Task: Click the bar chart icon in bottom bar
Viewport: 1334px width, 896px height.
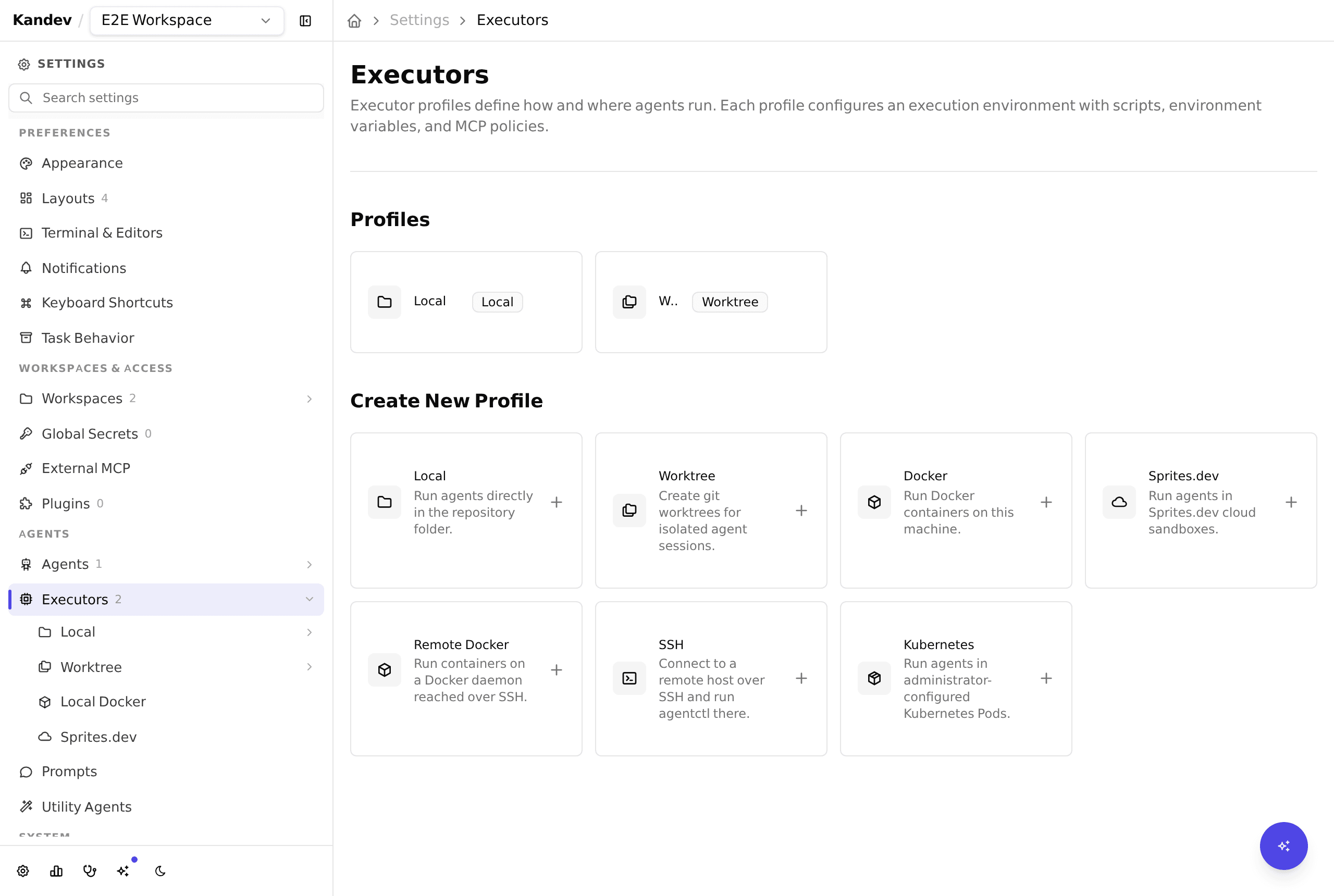Action: (x=56, y=871)
